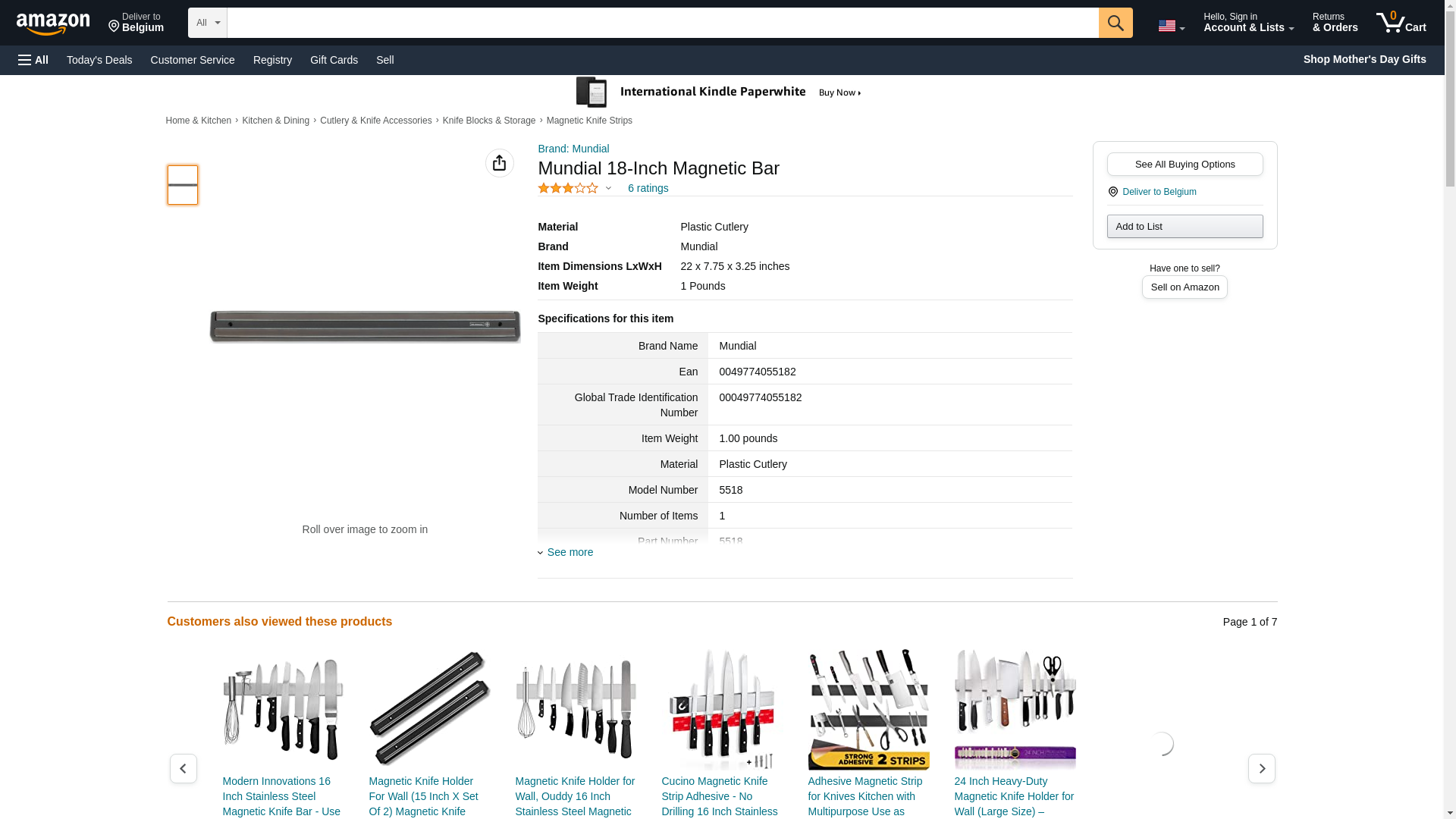This screenshot has width=1456, height=819.
Task: Click the share icon above product image
Action: (x=499, y=163)
